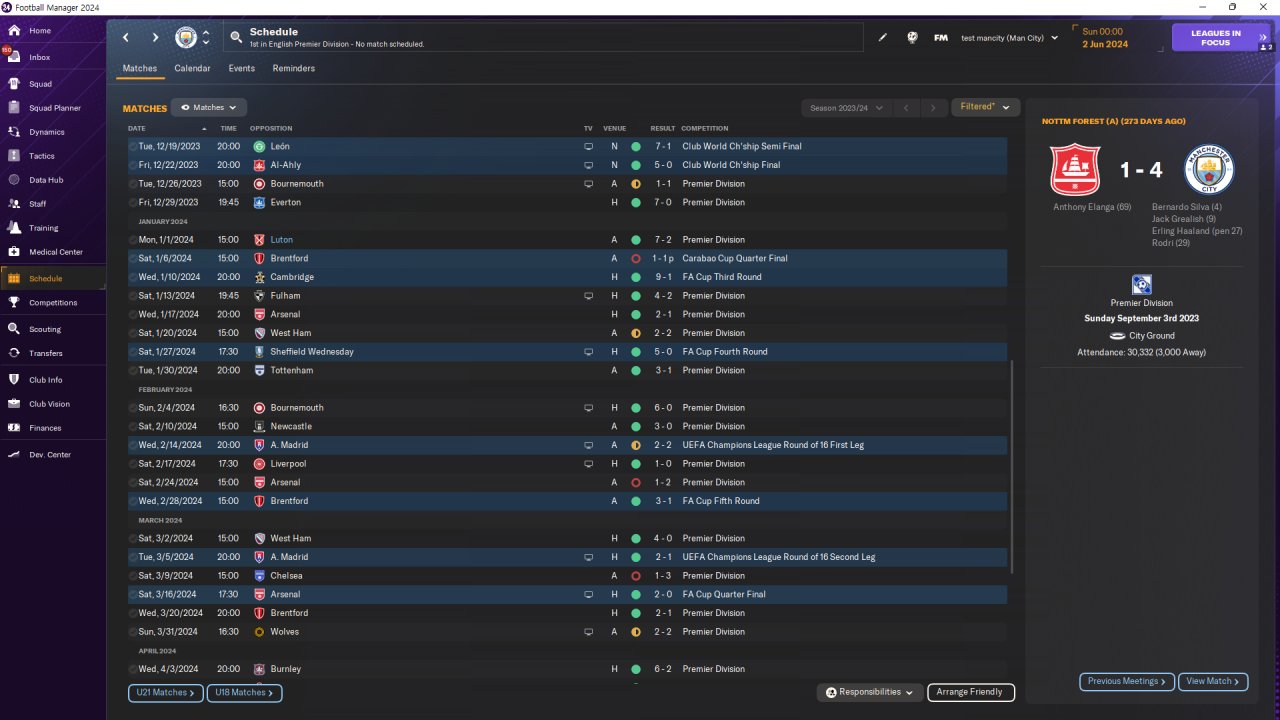1280x720 pixels.
Task: Click the matches list vertical scrollbar
Action: [1012, 467]
